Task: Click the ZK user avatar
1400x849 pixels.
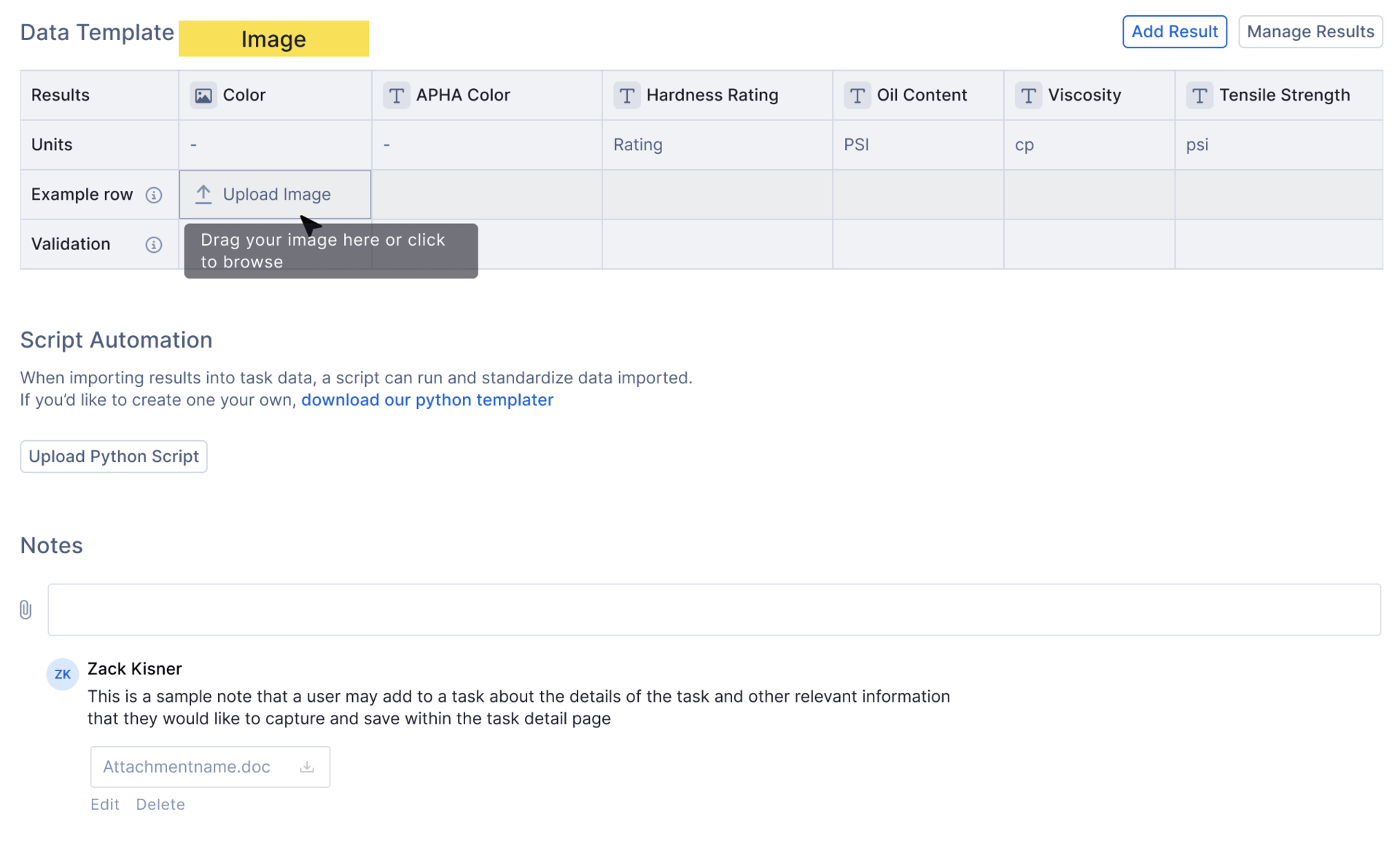Action: (63, 674)
